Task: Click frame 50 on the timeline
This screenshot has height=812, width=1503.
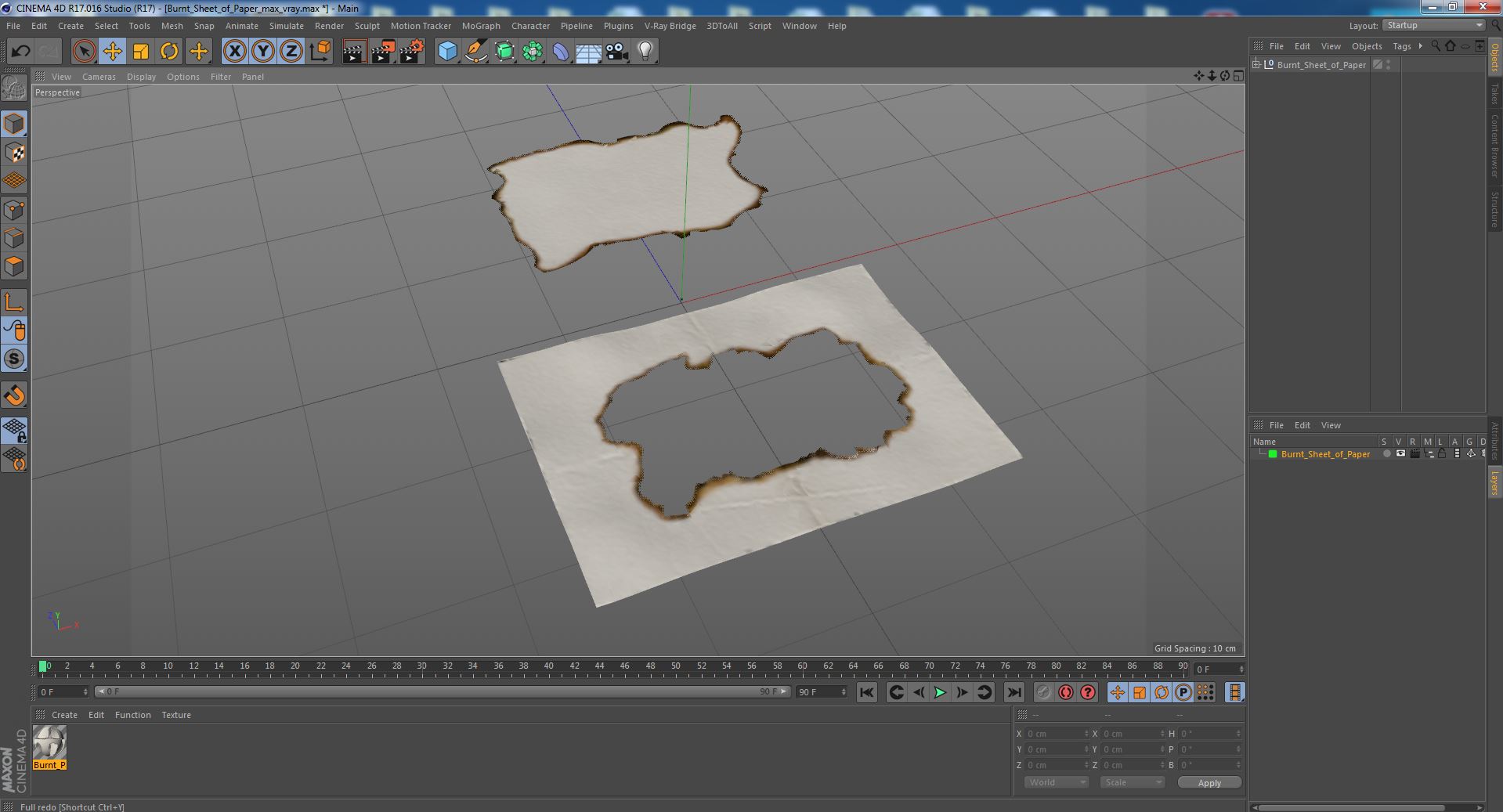Action: (675, 667)
